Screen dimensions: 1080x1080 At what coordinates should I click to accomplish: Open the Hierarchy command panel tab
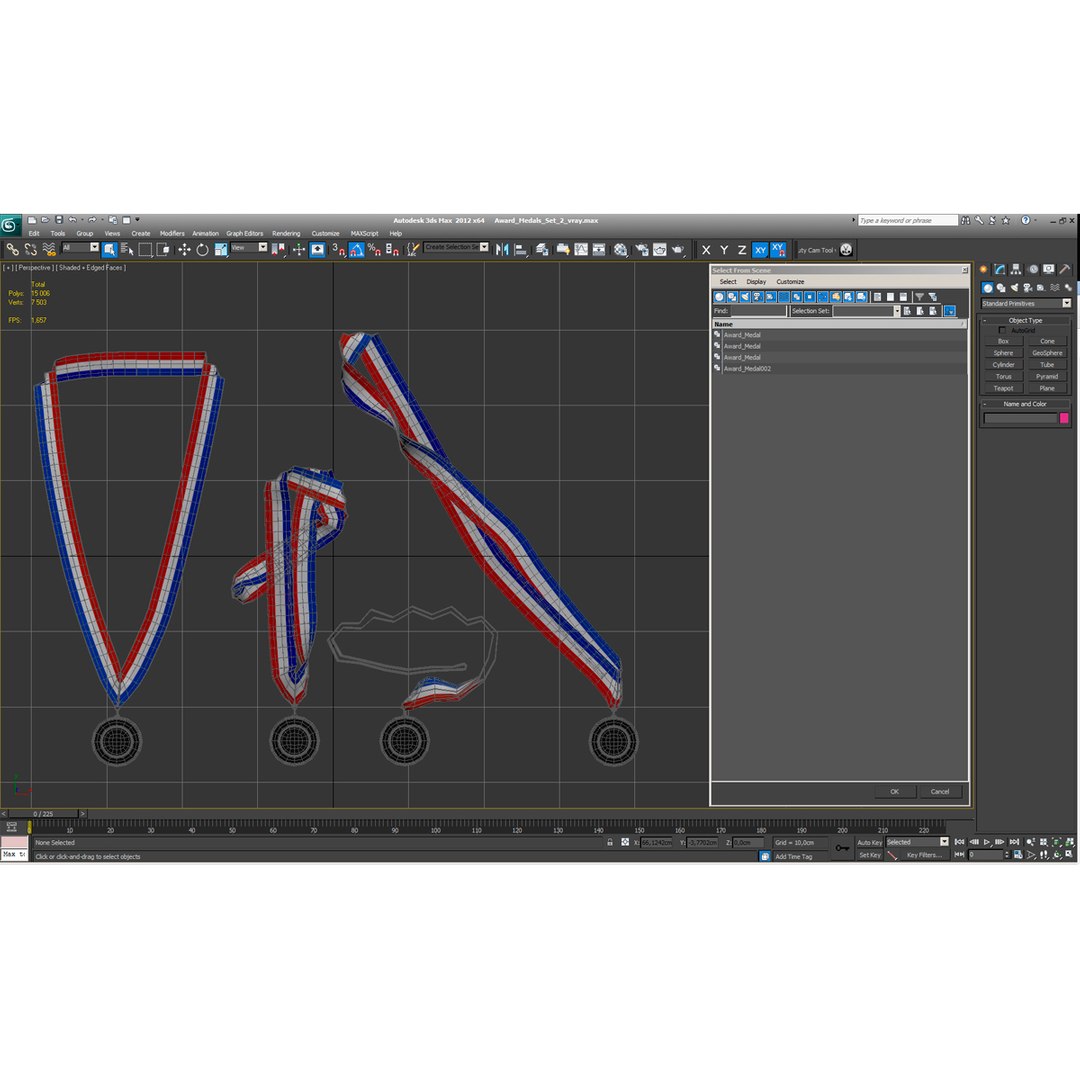pos(1015,269)
